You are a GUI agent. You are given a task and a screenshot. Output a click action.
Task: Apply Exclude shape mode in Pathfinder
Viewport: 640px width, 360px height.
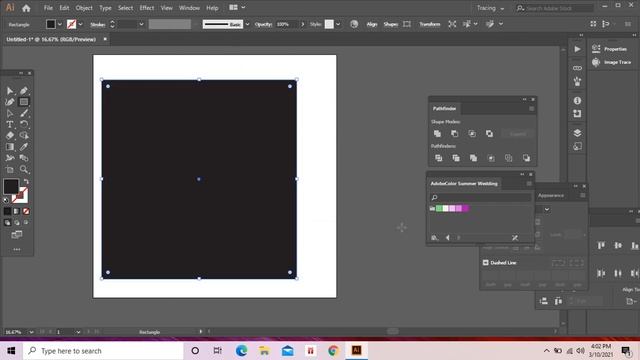point(489,134)
